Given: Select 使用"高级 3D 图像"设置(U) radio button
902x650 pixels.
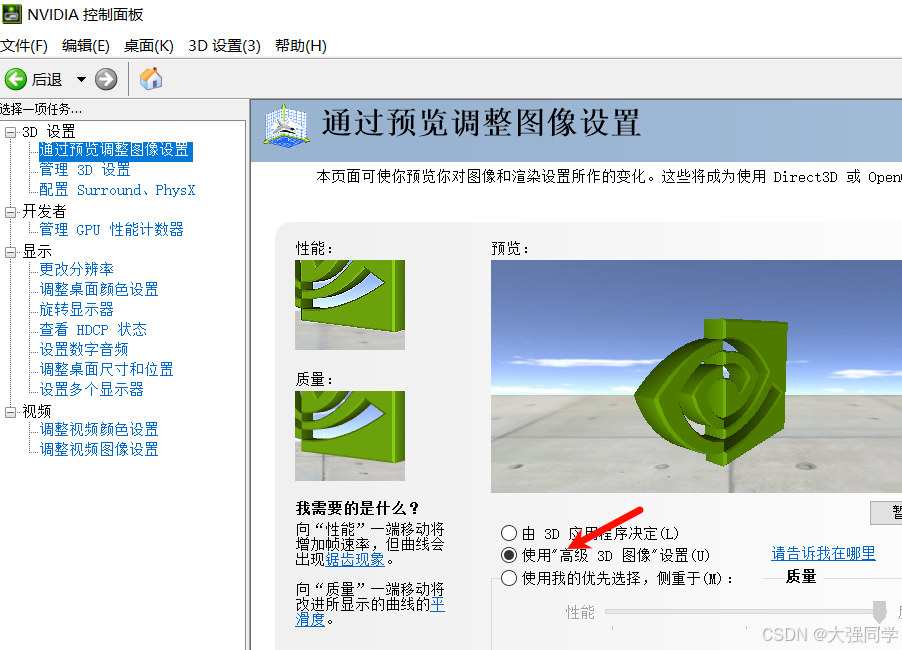Looking at the screenshot, I should (x=509, y=555).
